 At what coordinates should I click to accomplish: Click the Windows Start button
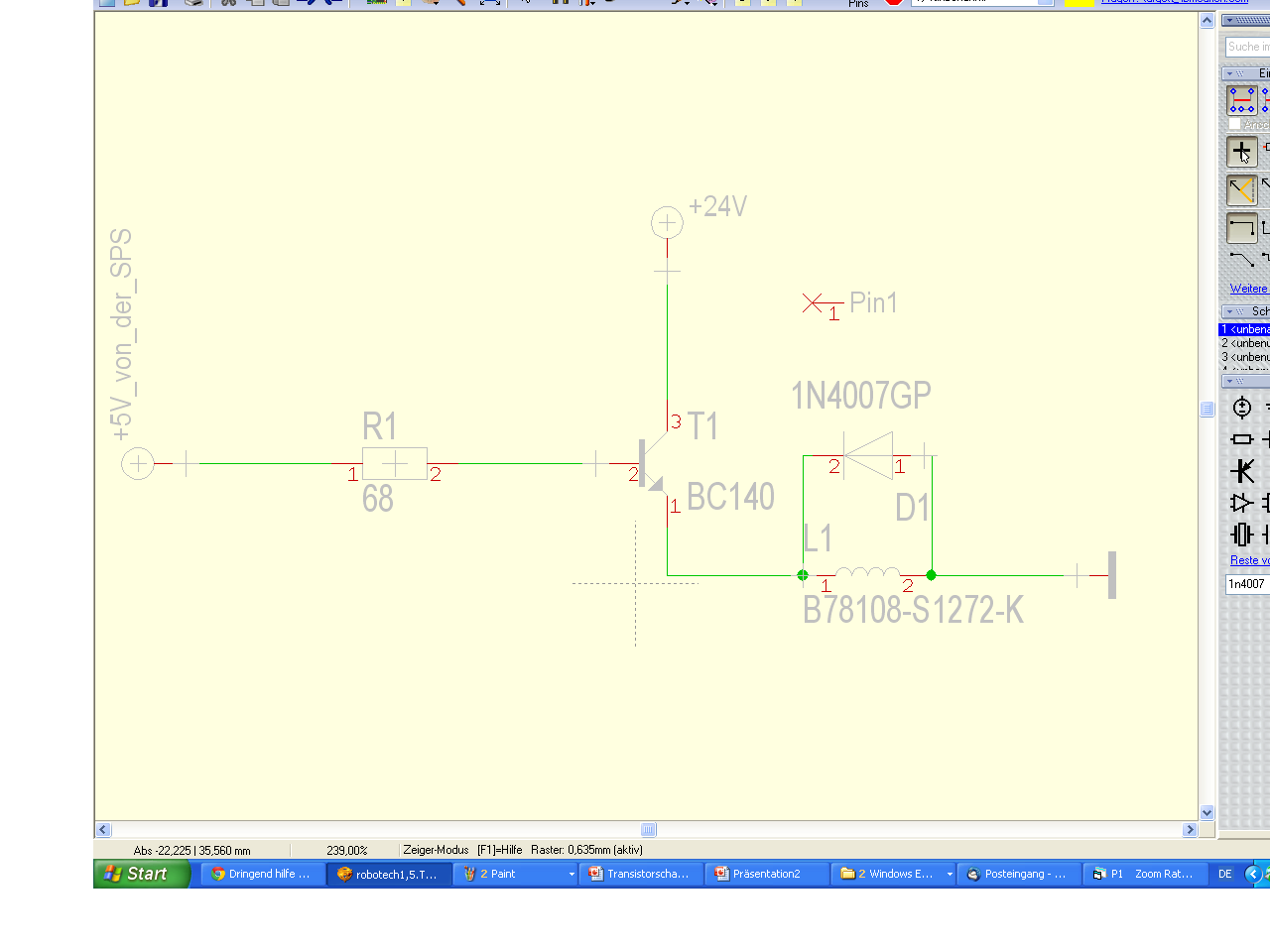click(x=142, y=874)
